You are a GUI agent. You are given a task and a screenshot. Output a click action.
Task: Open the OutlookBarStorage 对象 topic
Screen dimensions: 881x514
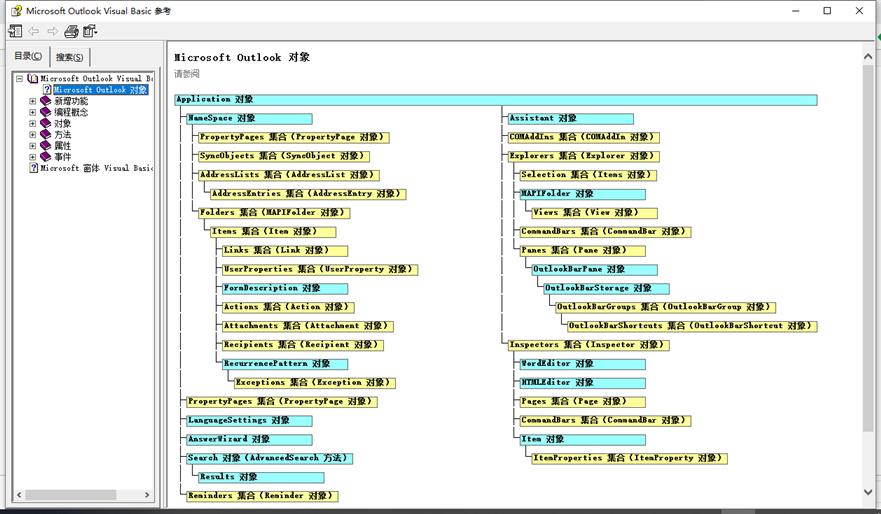(x=606, y=288)
